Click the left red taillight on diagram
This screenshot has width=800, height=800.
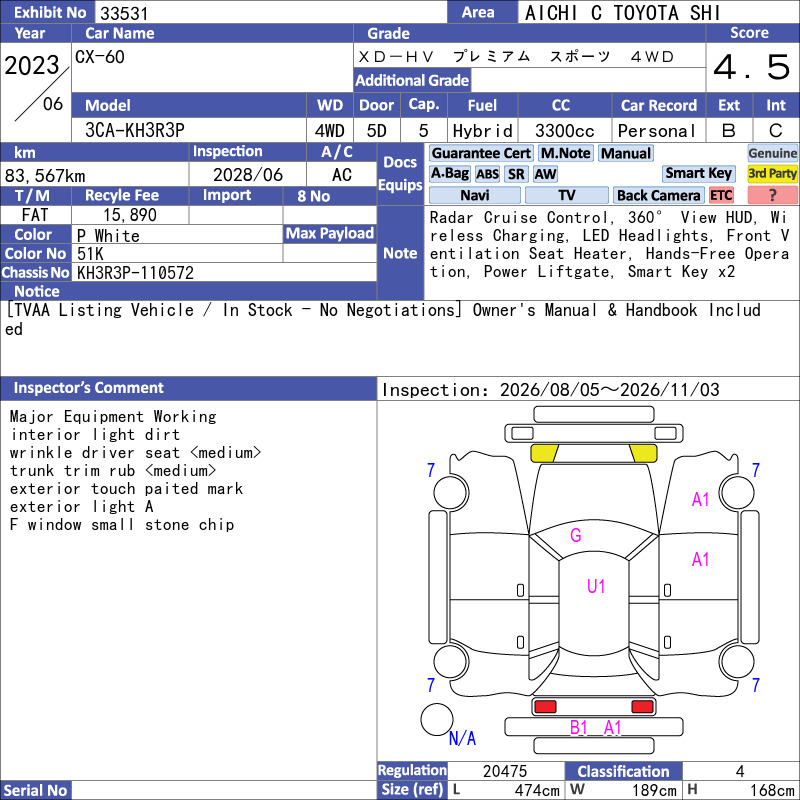click(545, 707)
